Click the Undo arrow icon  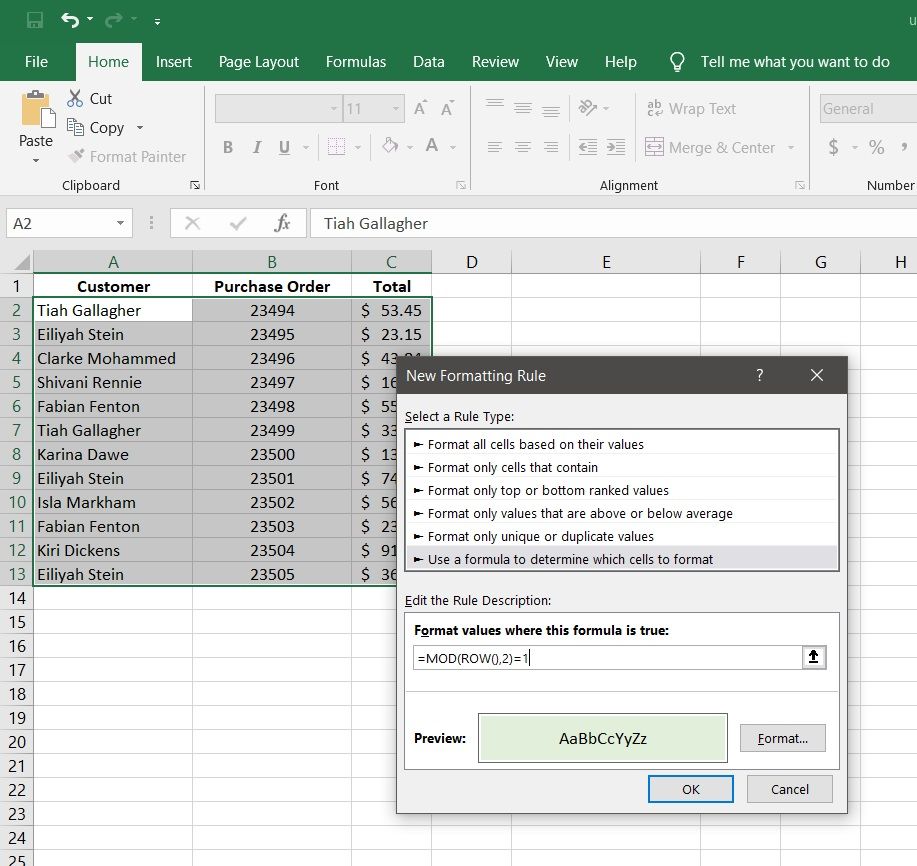[x=69, y=20]
